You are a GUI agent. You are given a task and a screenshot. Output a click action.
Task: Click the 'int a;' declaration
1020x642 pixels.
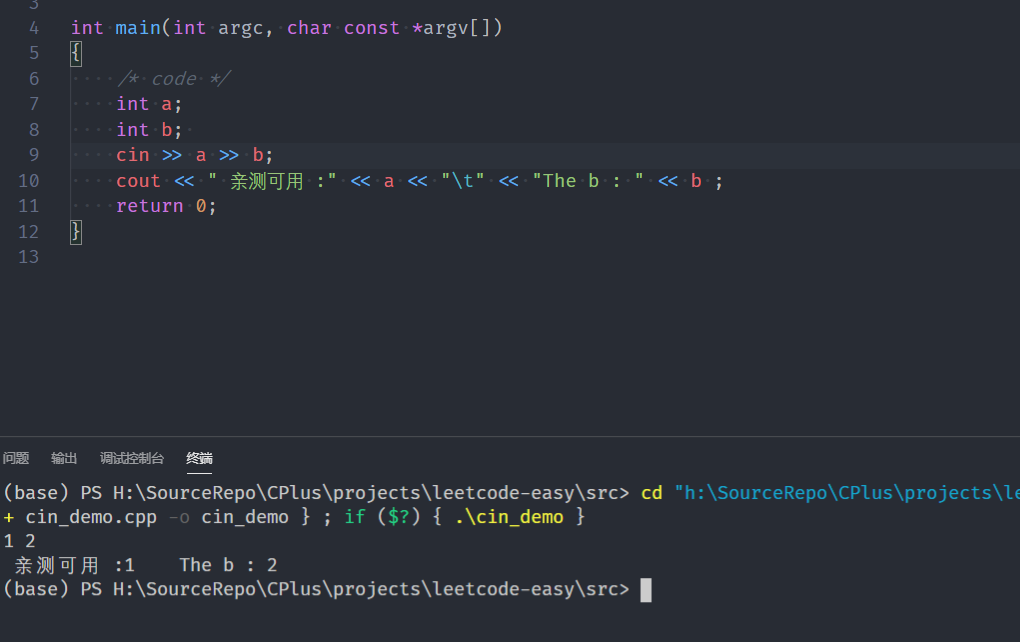[x=149, y=104]
